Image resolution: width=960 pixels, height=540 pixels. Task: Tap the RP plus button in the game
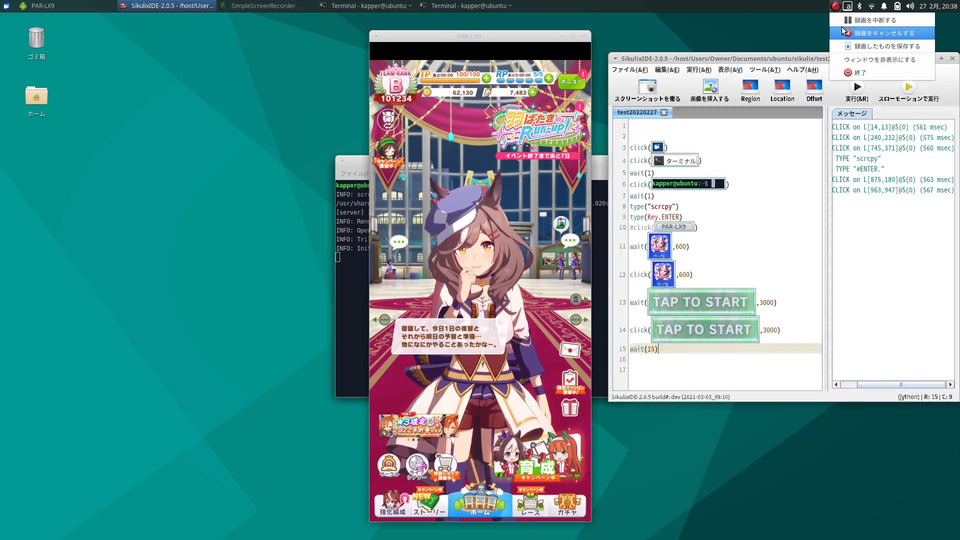549,78
